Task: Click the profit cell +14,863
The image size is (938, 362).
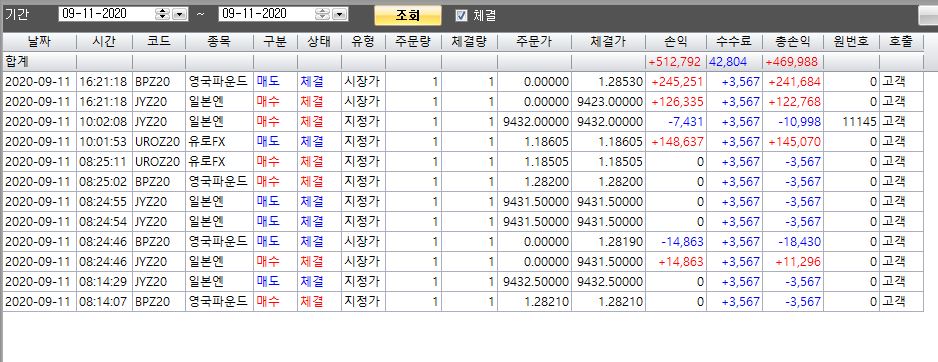Action: pyautogui.click(x=681, y=261)
